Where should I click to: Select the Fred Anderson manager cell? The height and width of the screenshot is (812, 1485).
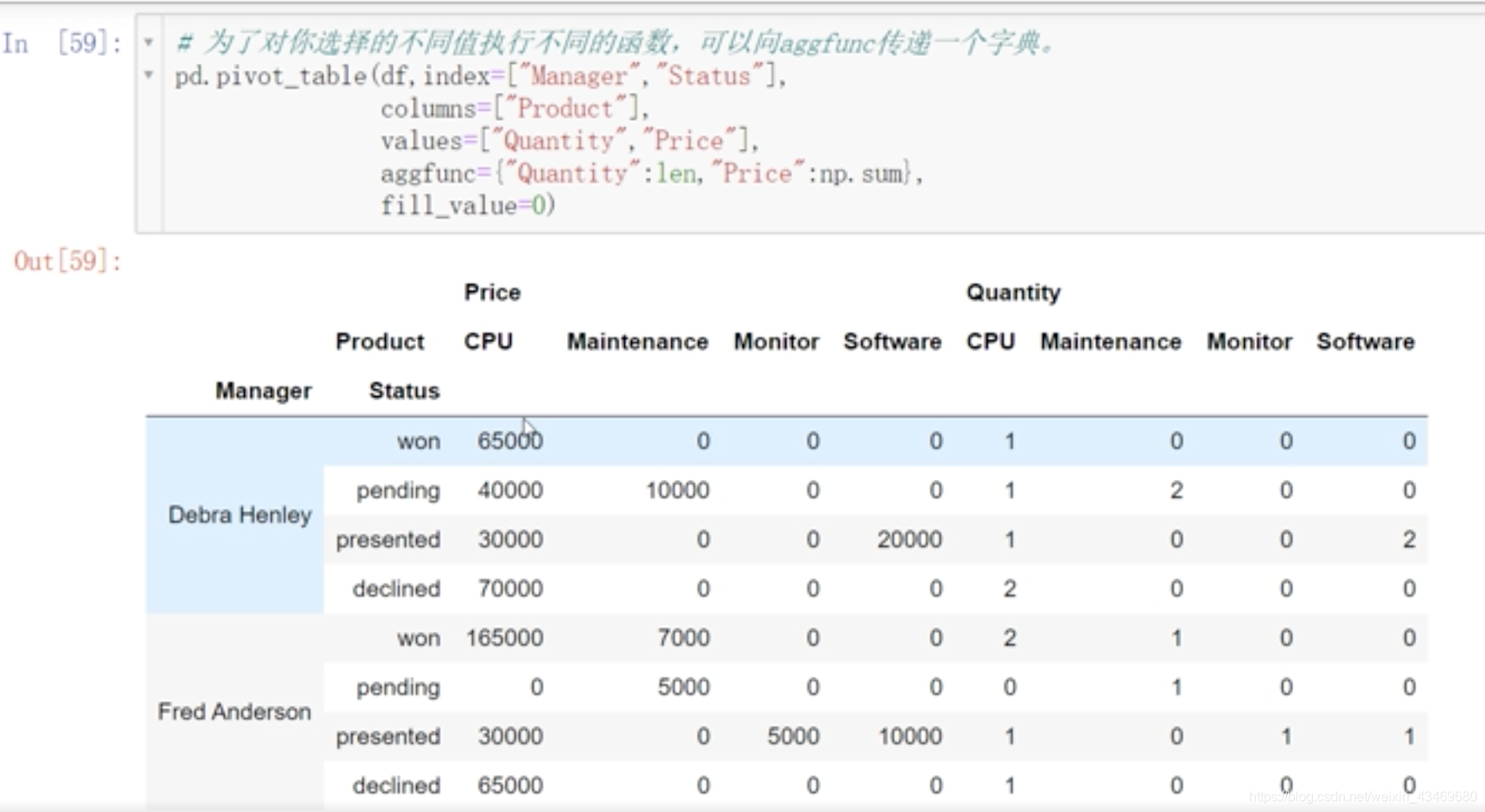pos(234,711)
